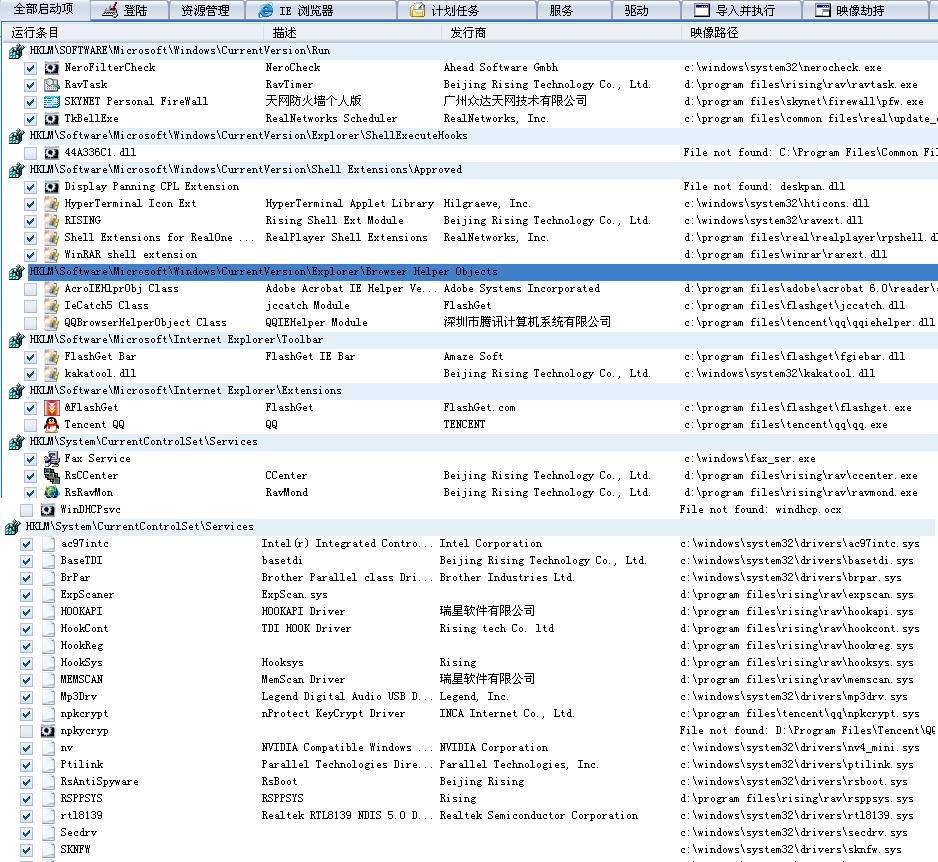Uncheck the RavTask startup entry
The width and height of the screenshot is (938, 862).
point(31,85)
